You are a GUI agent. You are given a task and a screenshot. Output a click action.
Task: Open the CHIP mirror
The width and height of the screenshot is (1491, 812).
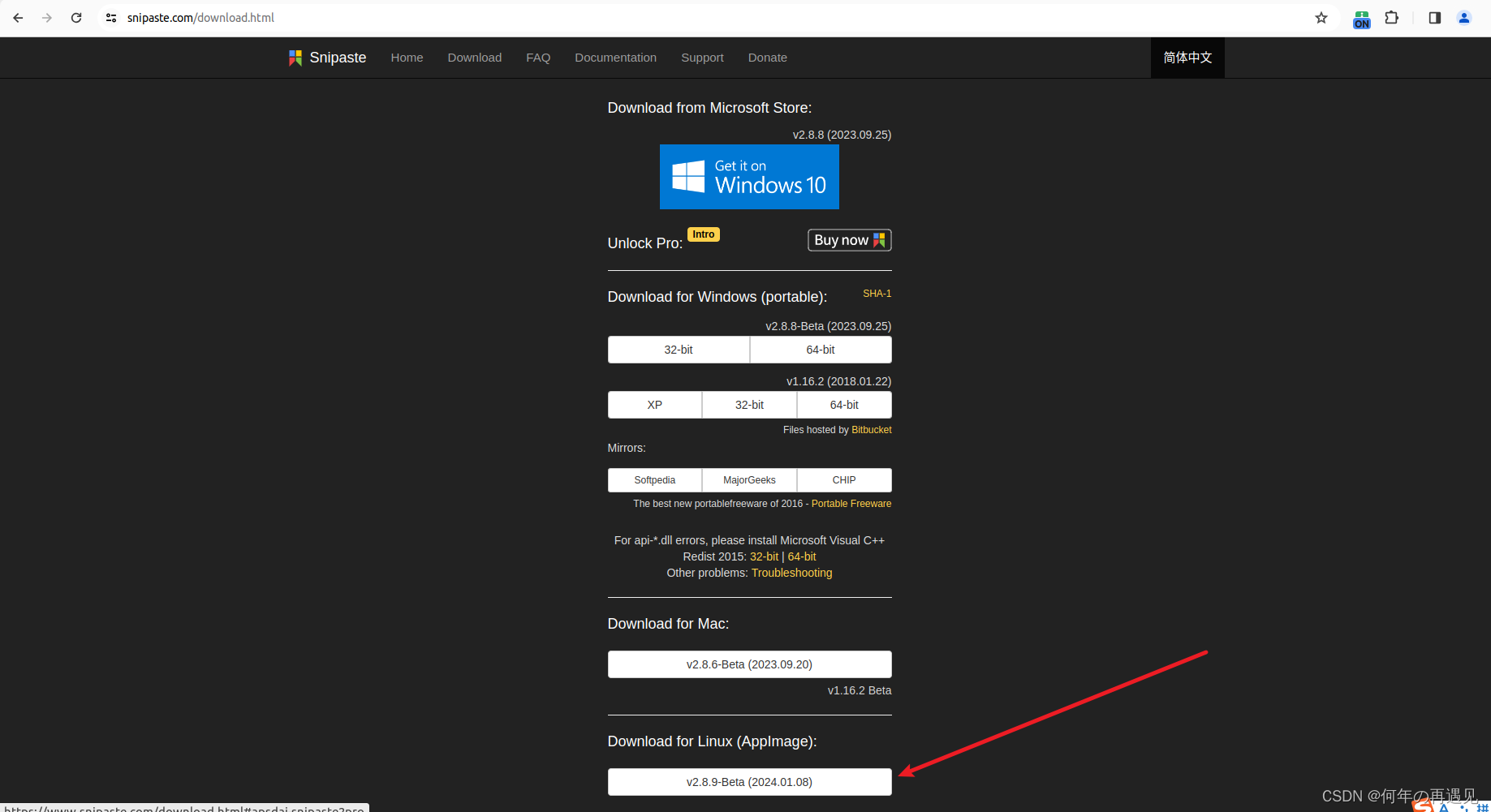click(x=844, y=480)
